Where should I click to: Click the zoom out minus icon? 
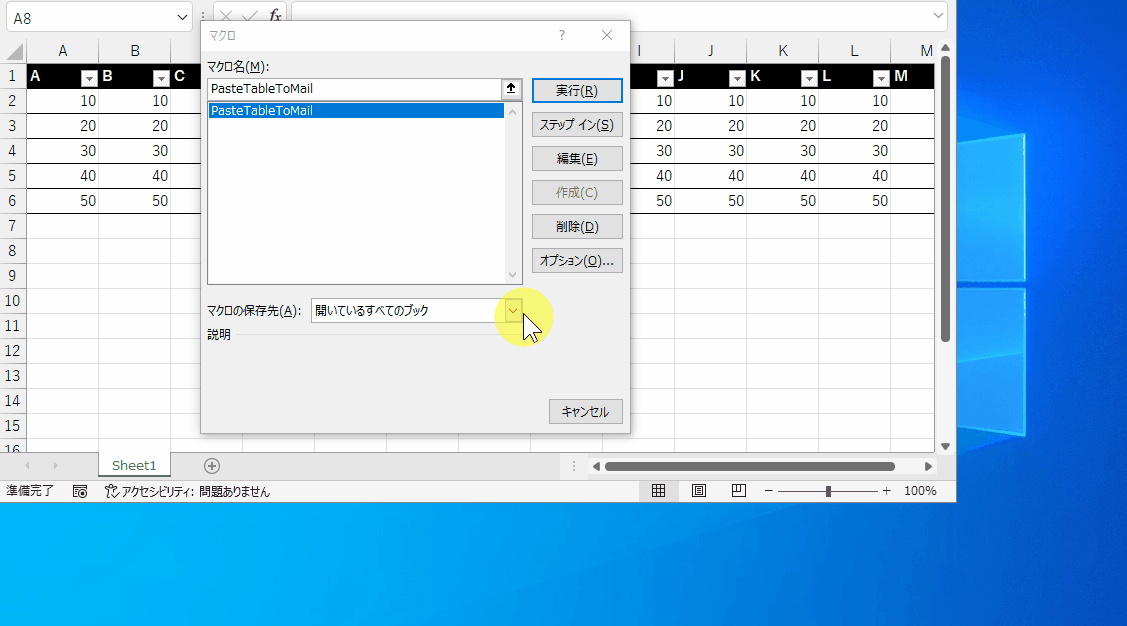click(768, 491)
